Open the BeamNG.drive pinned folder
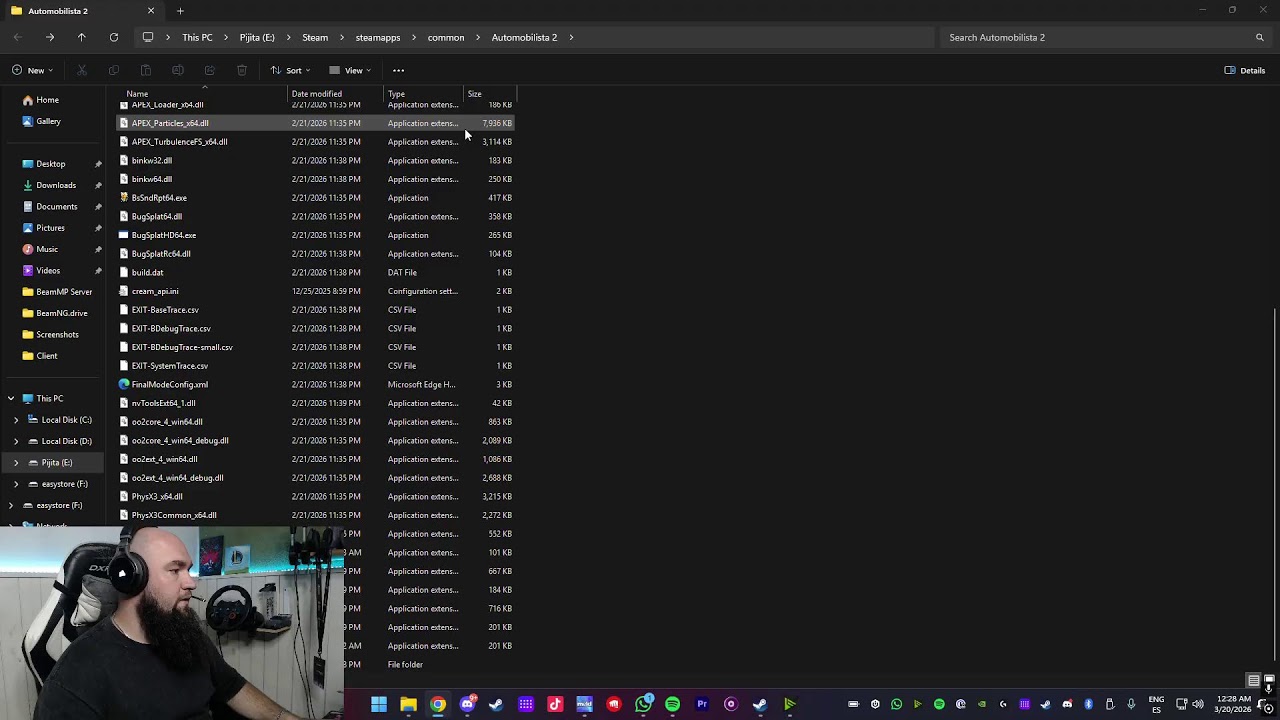This screenshot has width=1280, height=720. pyautogui.click(x=62, y=313)
